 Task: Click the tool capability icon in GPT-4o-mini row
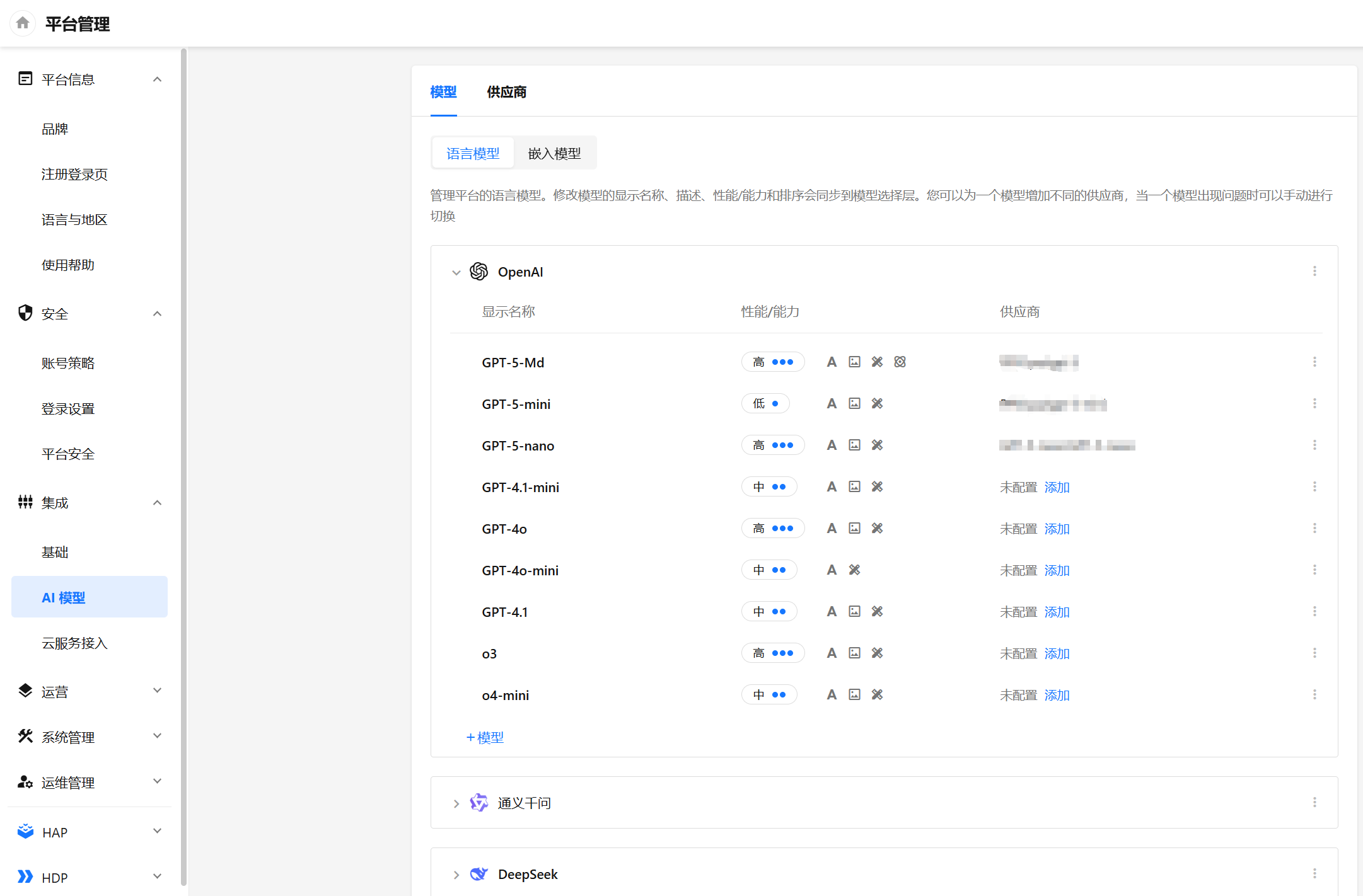click(x=854, y=570)
